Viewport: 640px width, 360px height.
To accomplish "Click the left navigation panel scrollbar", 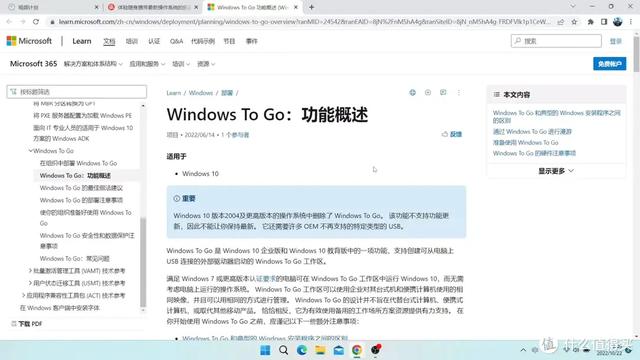I will coord(143,261).
